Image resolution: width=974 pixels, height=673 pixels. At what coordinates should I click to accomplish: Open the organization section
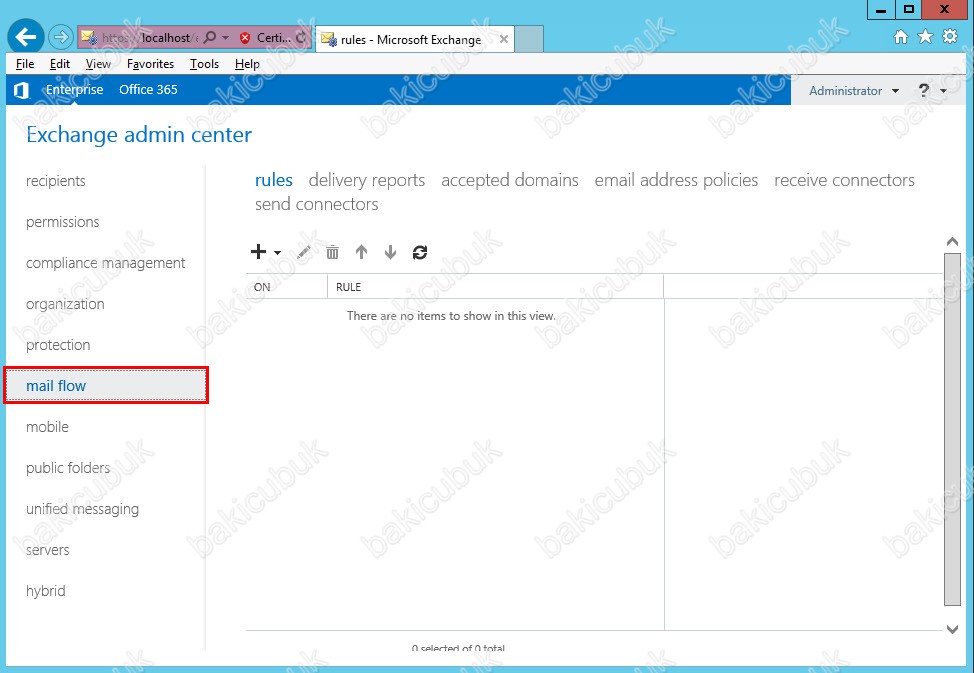[65, 304]
